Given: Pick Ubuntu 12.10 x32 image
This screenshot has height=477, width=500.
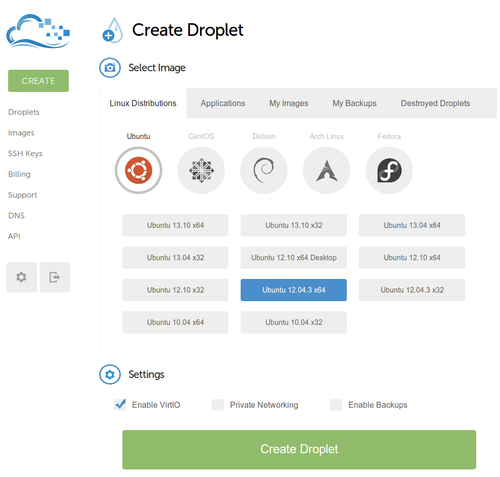Looking at the screenshot, I should click(x=175, y=290).
